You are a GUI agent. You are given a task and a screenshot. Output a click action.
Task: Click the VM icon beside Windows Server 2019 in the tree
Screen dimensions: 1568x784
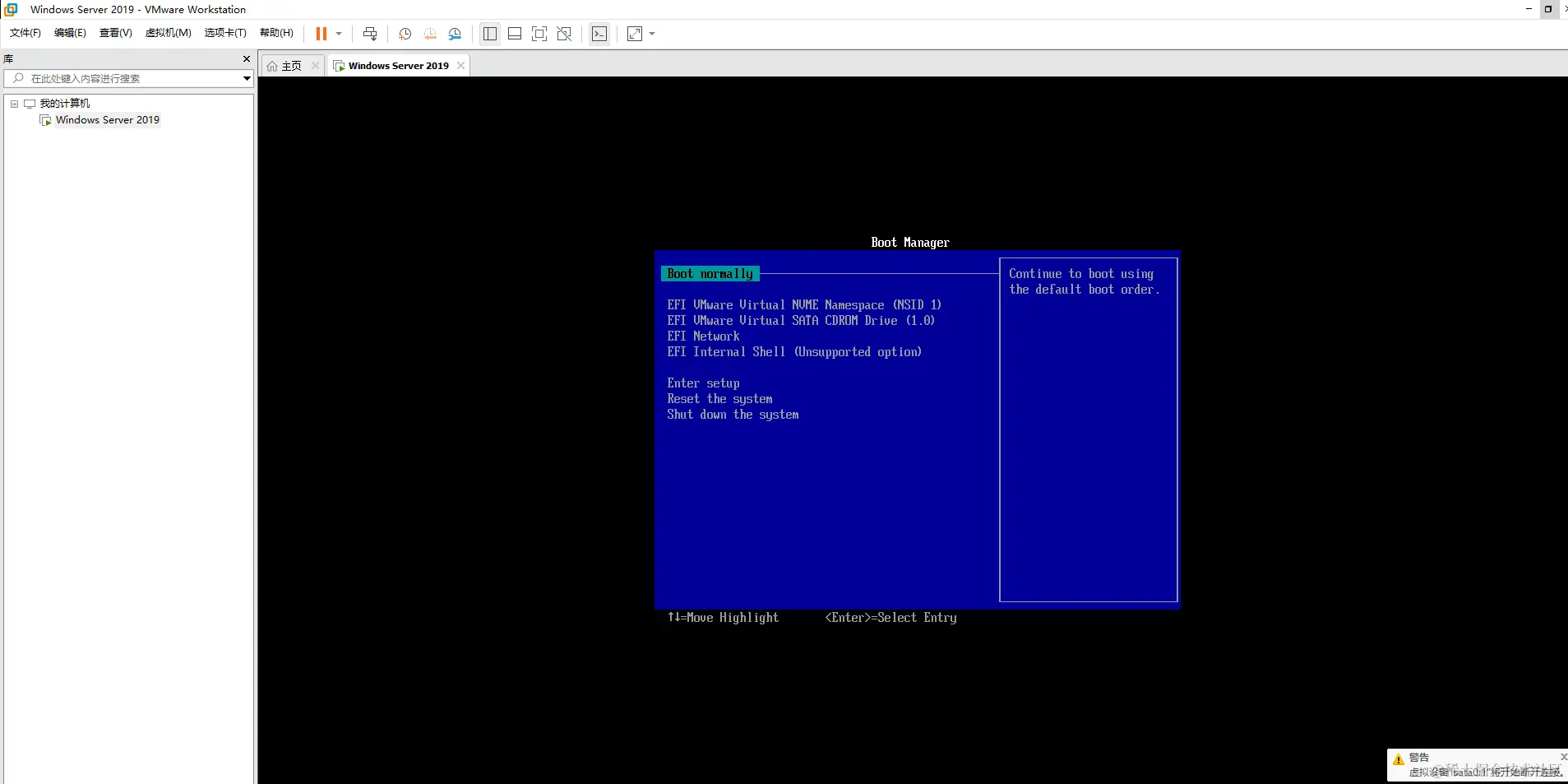point(46,120)
